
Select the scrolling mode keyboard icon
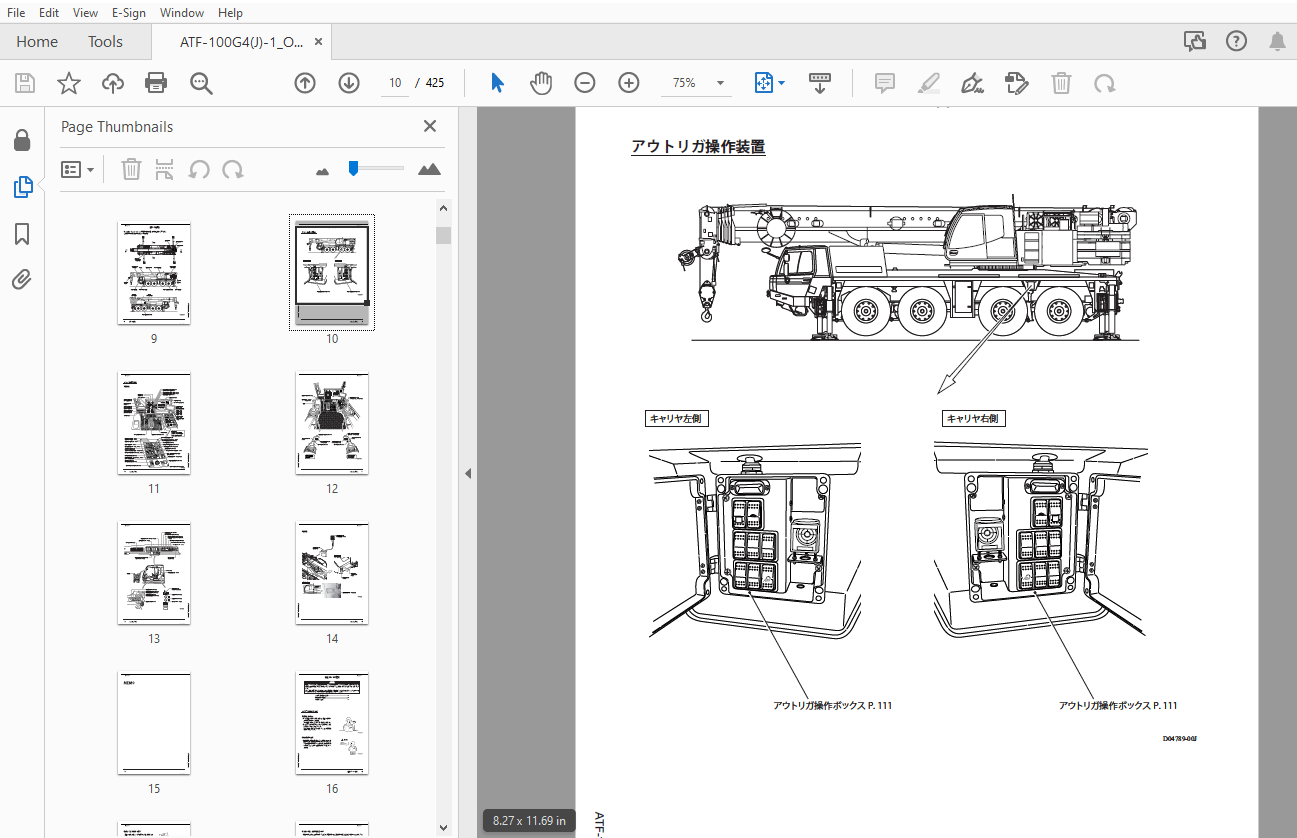(820, 83)
